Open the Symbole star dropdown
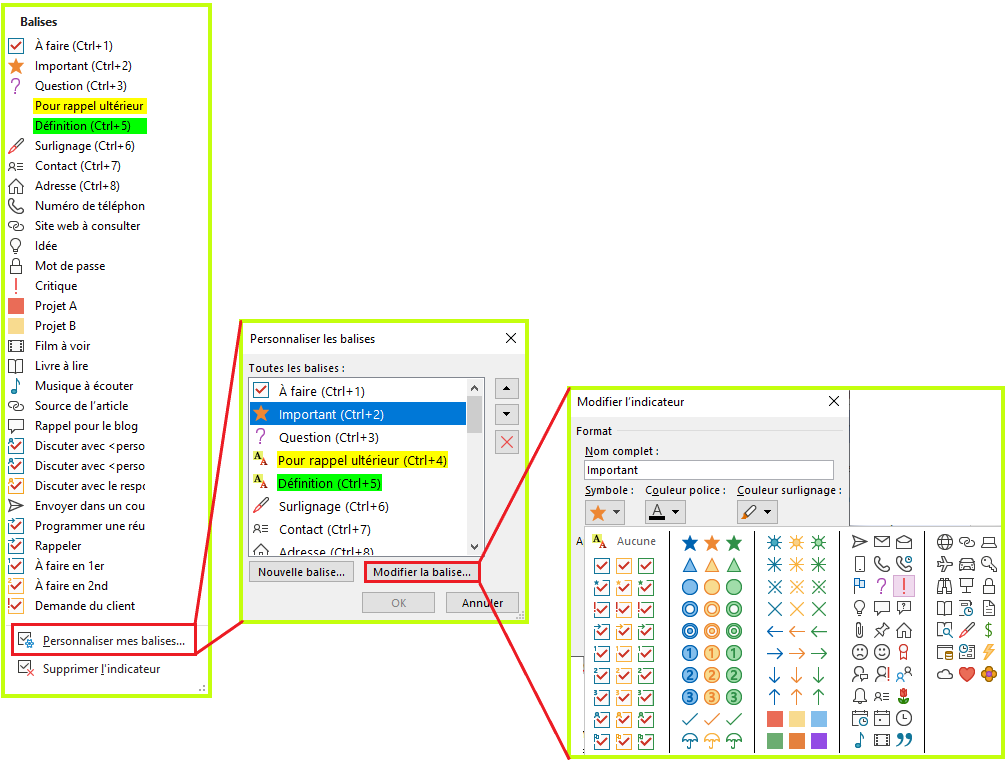The image size is (1007, 762). (605, 512)
